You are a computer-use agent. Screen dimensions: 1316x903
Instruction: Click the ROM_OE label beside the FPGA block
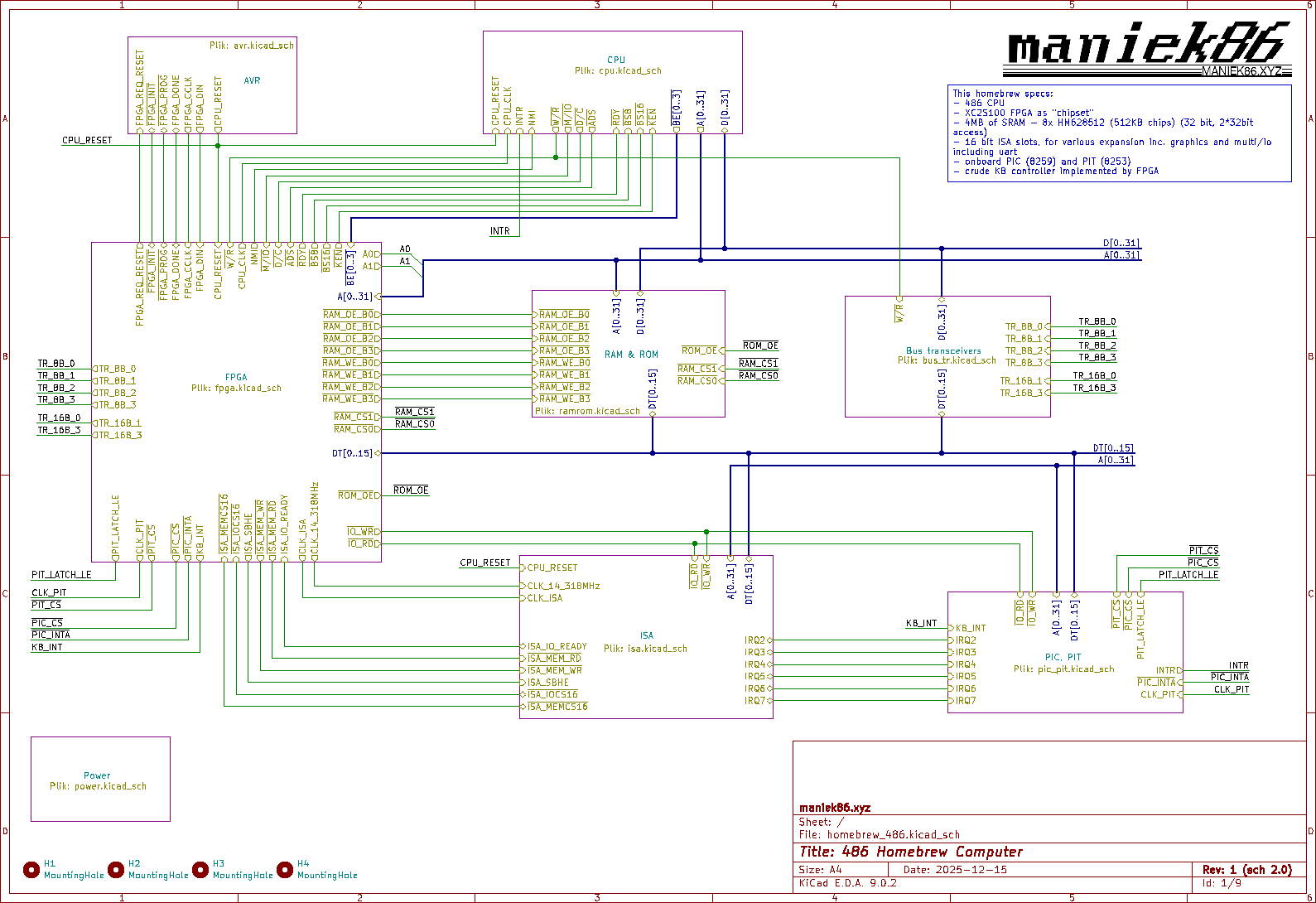pyautogui.click(x=411, y=490)
